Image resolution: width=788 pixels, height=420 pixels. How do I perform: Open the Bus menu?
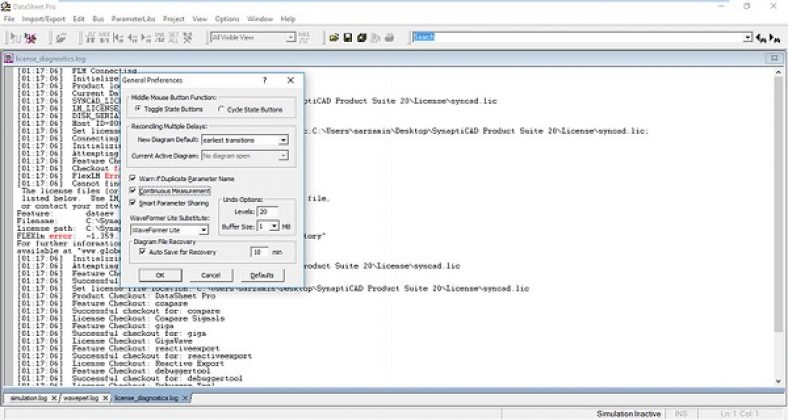click(x=98, y=19)
